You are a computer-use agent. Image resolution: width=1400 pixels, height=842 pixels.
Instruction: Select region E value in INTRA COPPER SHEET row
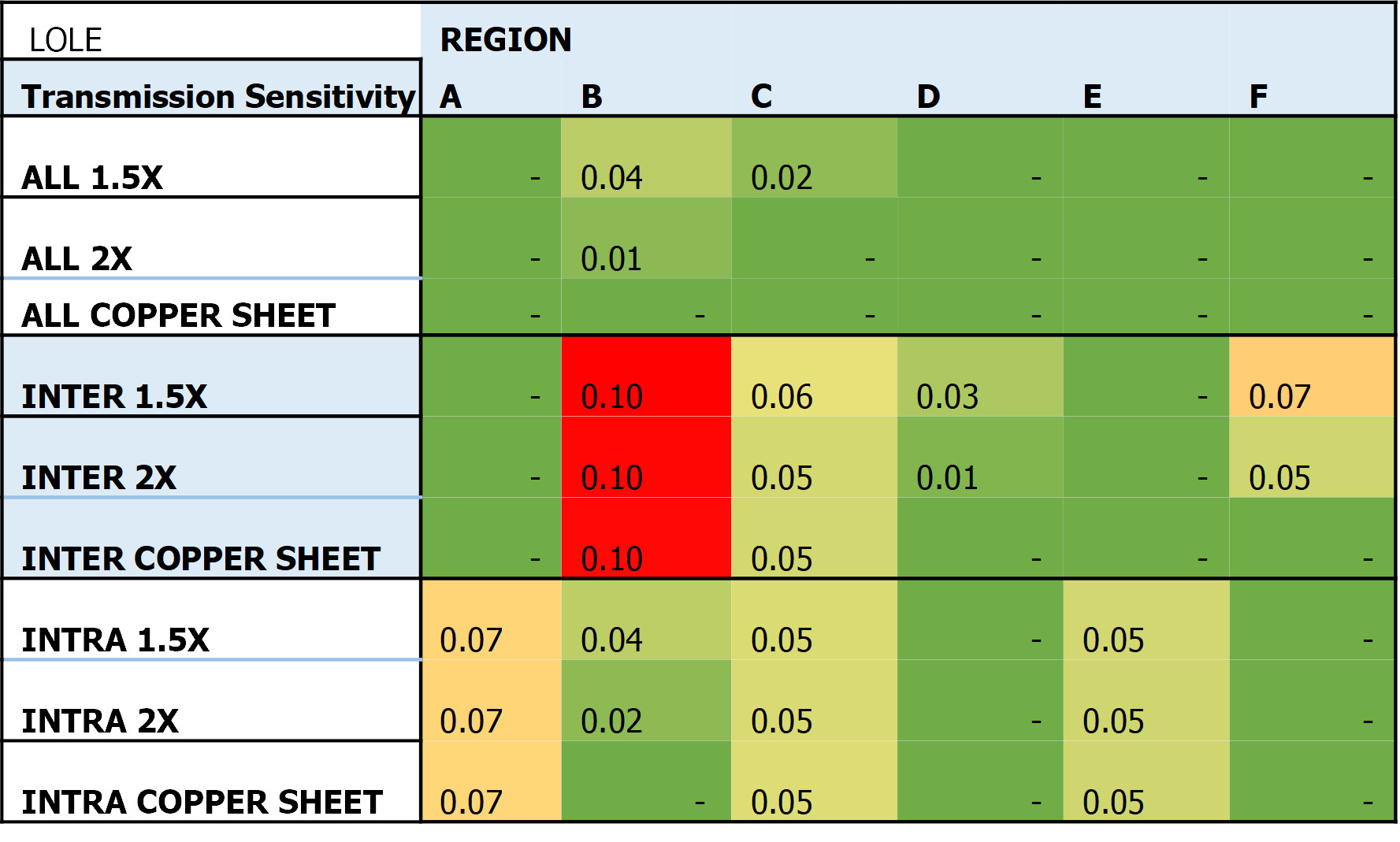click(x=1114, y=802)
